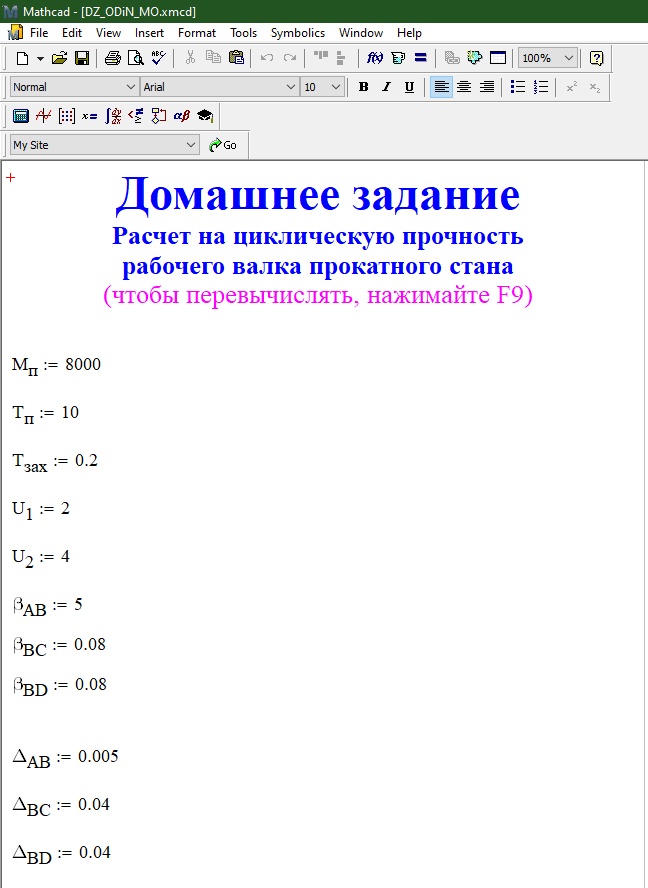Click the Open file folder icon
Image resolution: width=648 pixels, height=888 pixels.
click(x=59, y=58)
